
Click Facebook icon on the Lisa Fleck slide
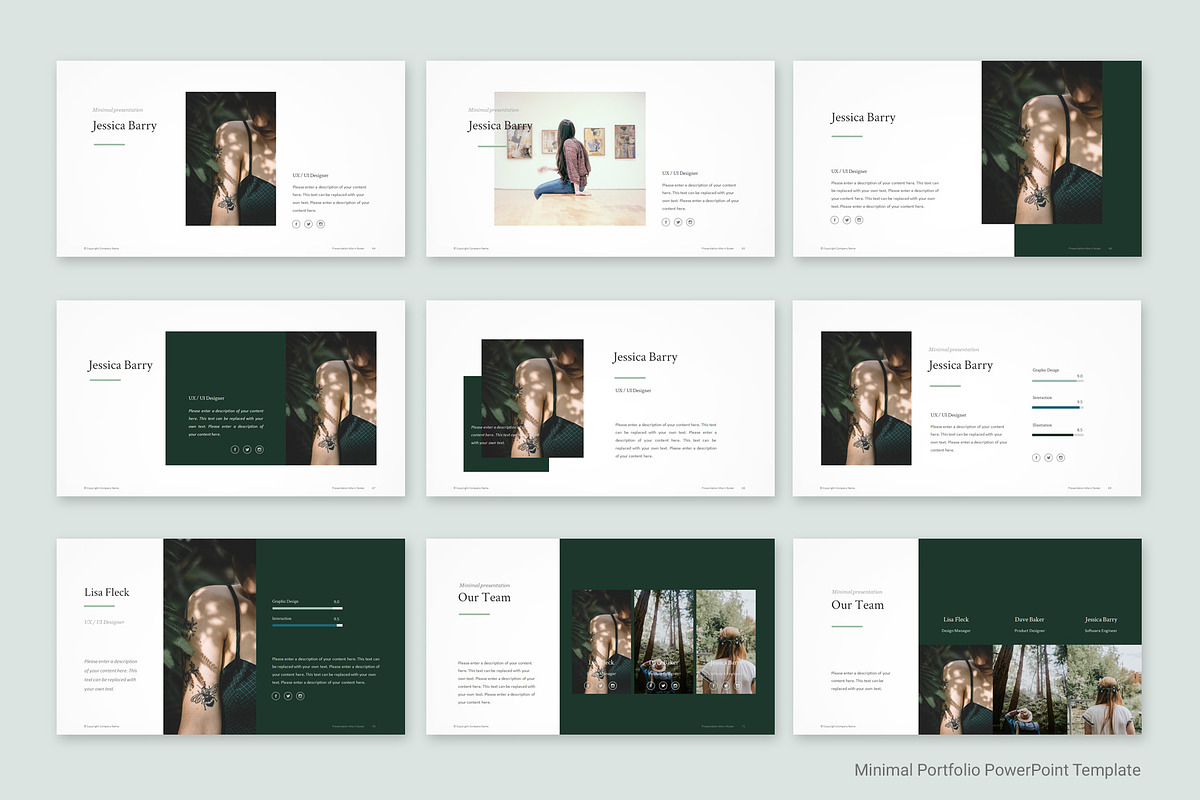[x=276, y=696]
